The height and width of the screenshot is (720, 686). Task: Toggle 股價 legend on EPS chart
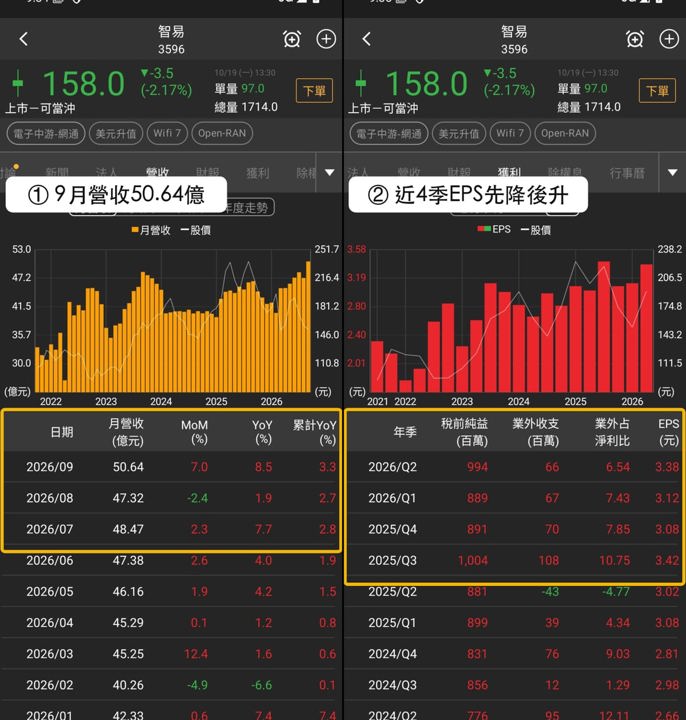535,230
